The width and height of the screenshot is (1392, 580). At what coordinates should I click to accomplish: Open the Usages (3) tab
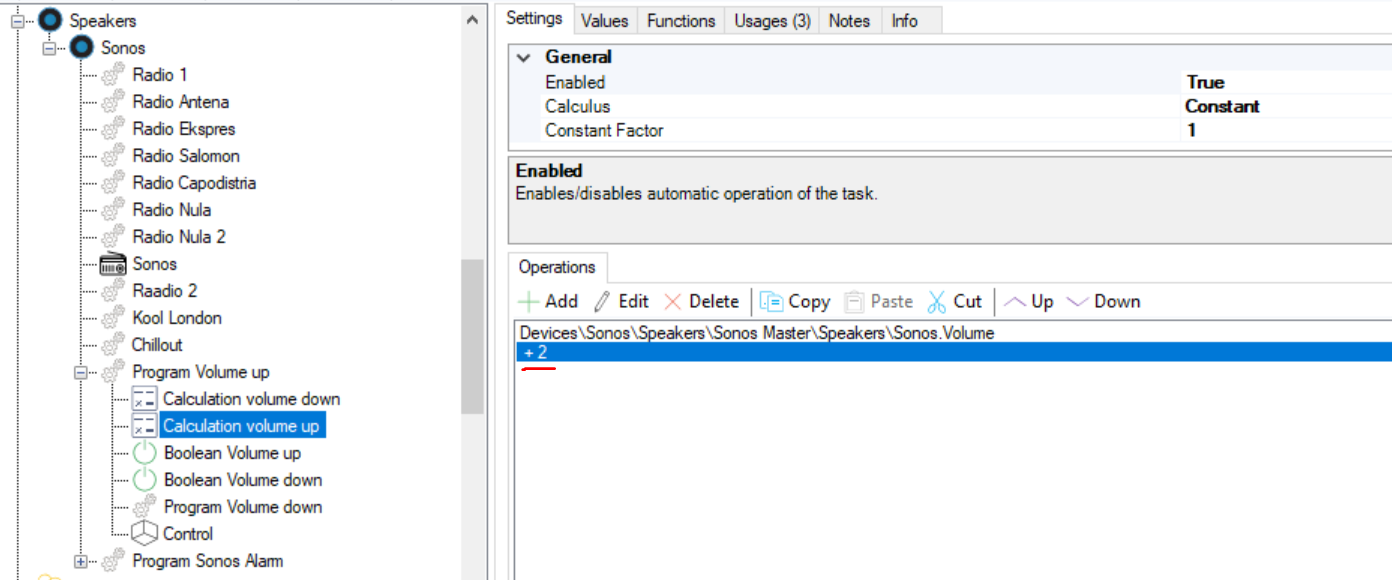[x=772, y=20]
